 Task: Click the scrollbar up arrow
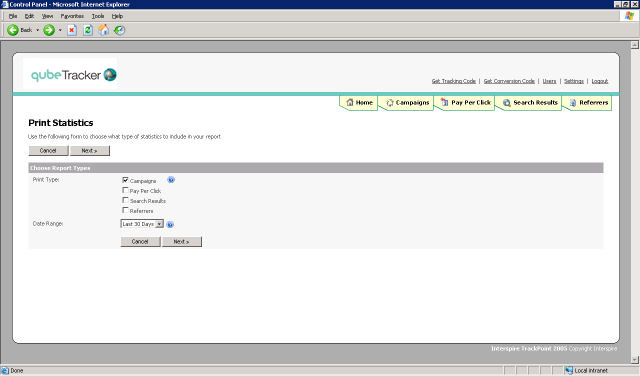pyautogui.click(x=635, y=45)
